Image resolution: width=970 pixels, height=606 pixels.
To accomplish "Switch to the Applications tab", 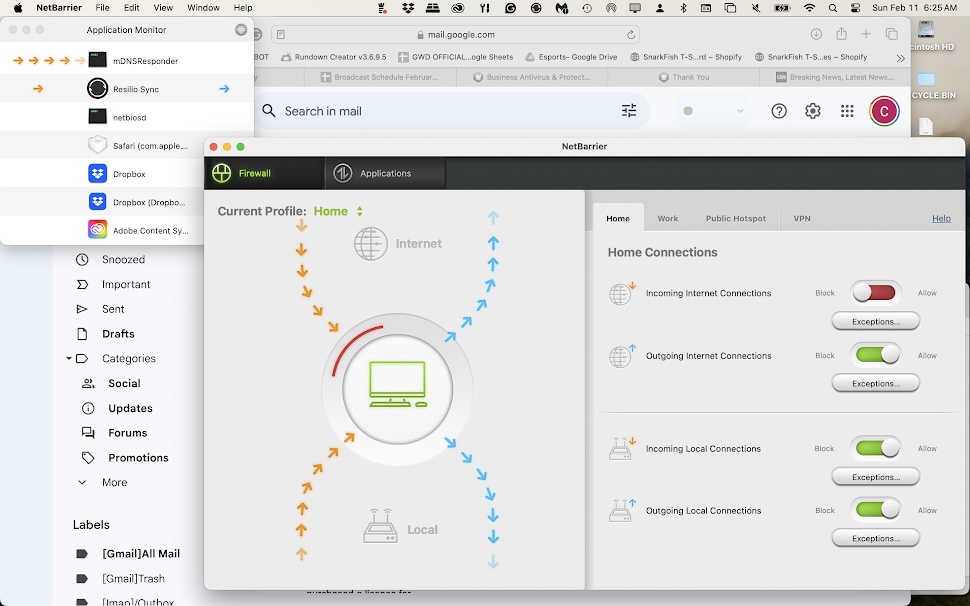I will 385,173.
